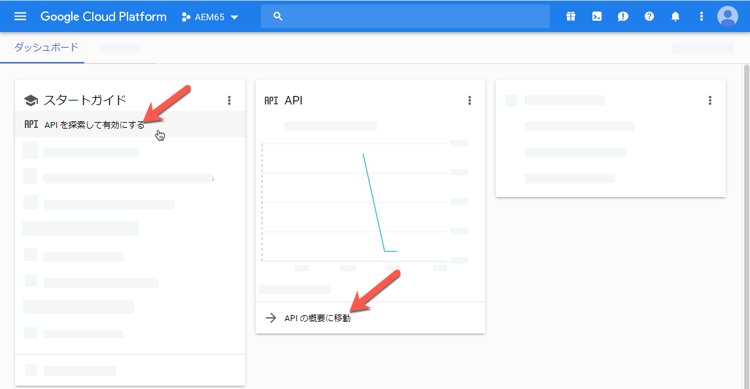Open the header three-dot settings menu
The width and height of the screenshot is (750, 389).
click(x=702, y=17)
